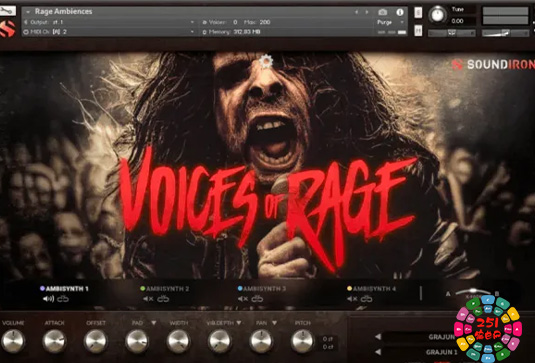Click the link icon under Ambisynth 4

(x=366, y=299)
